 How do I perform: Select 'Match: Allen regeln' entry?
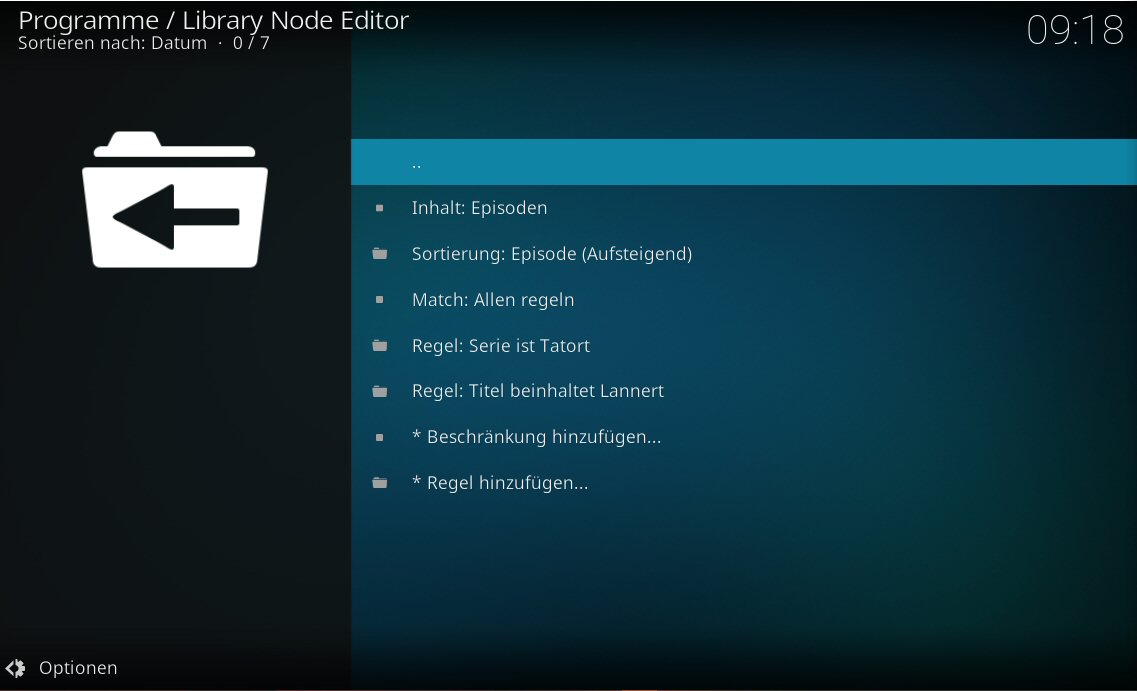point(743,299)
